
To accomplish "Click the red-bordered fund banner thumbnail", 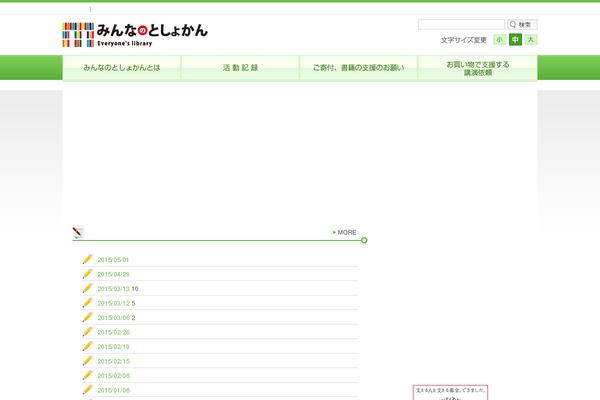I will (x=450, y=393).
